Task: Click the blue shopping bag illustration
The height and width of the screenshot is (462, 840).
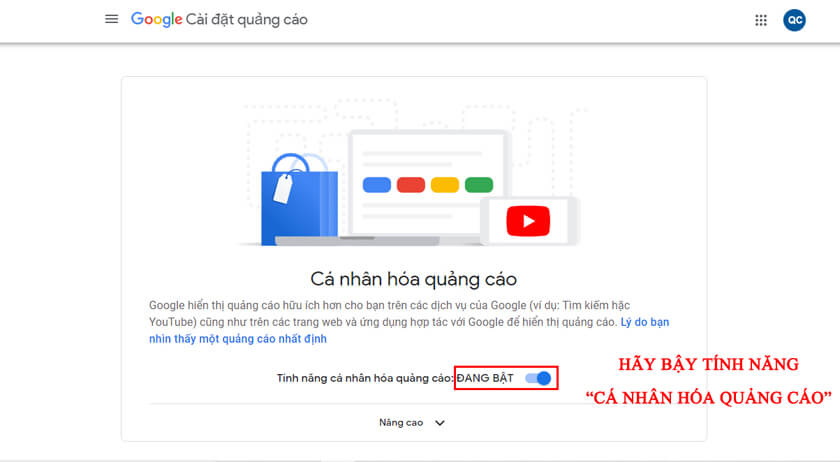Action: [x=299, y=200]
